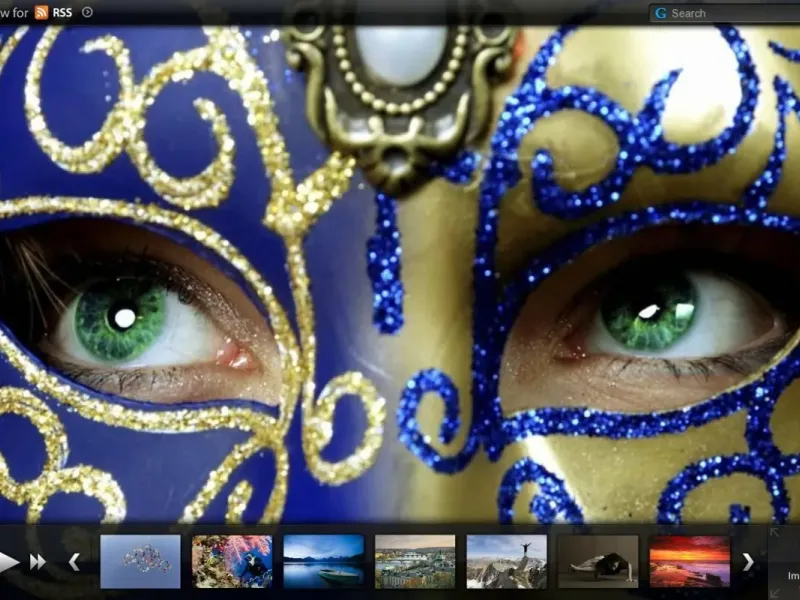Select the yoga pose thumbnail
The height and width of the screenshot is (600, 800).
[x=598, y=561]
